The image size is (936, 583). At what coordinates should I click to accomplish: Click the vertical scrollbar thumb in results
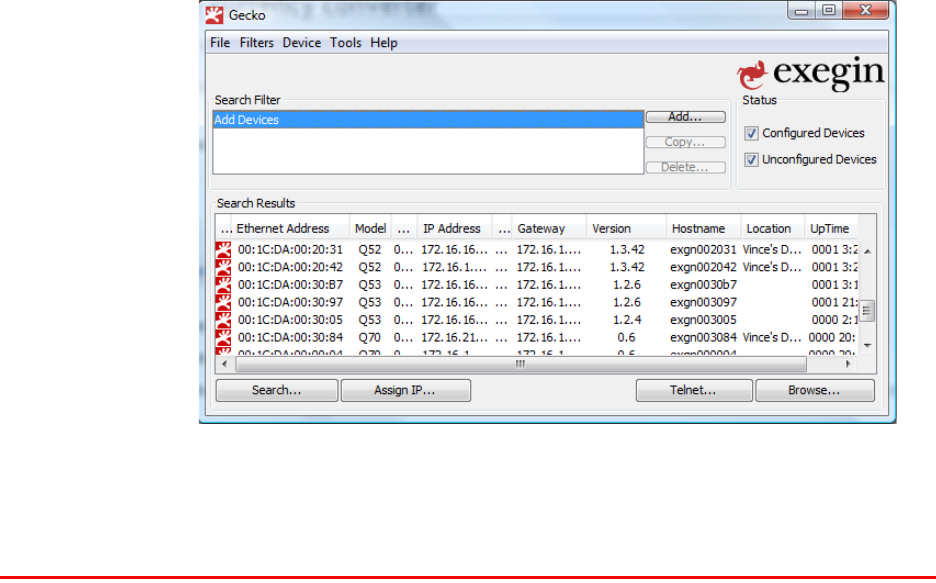(867, 311)
